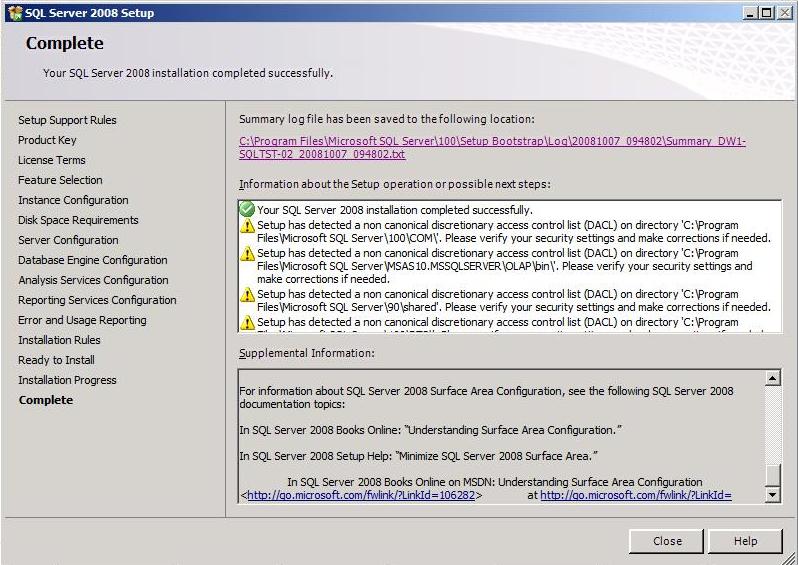
Task: Select Reporting Services Configuration step
Action: tap(97, 300)
